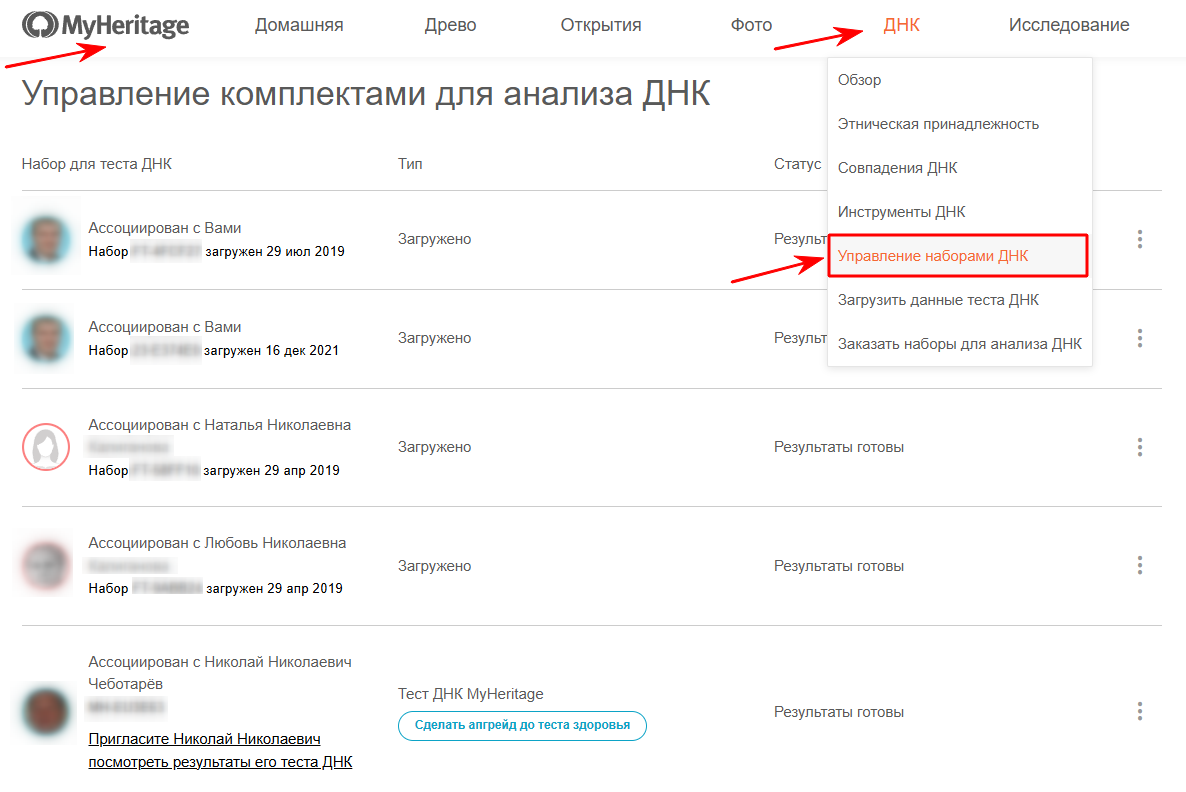This screenshot has width=1186, height=792.
Task: Click text загружен 16 дек 2021
Action: point(272,350)
